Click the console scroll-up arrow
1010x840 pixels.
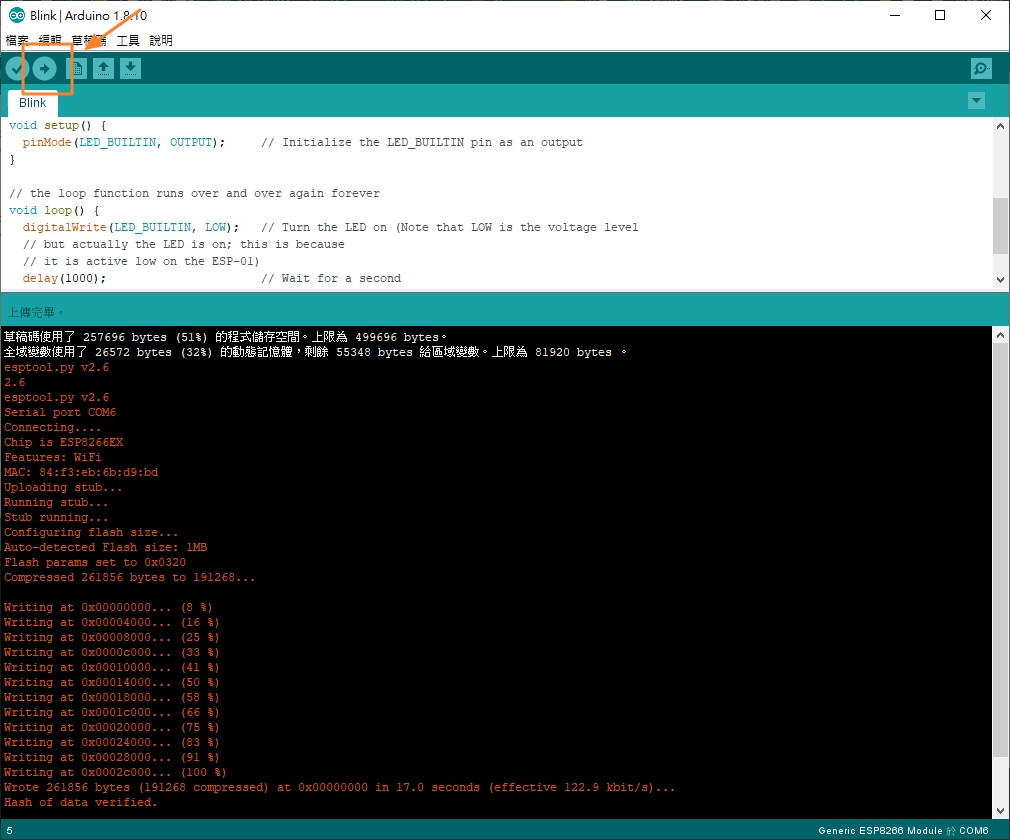pos(1000,335)
